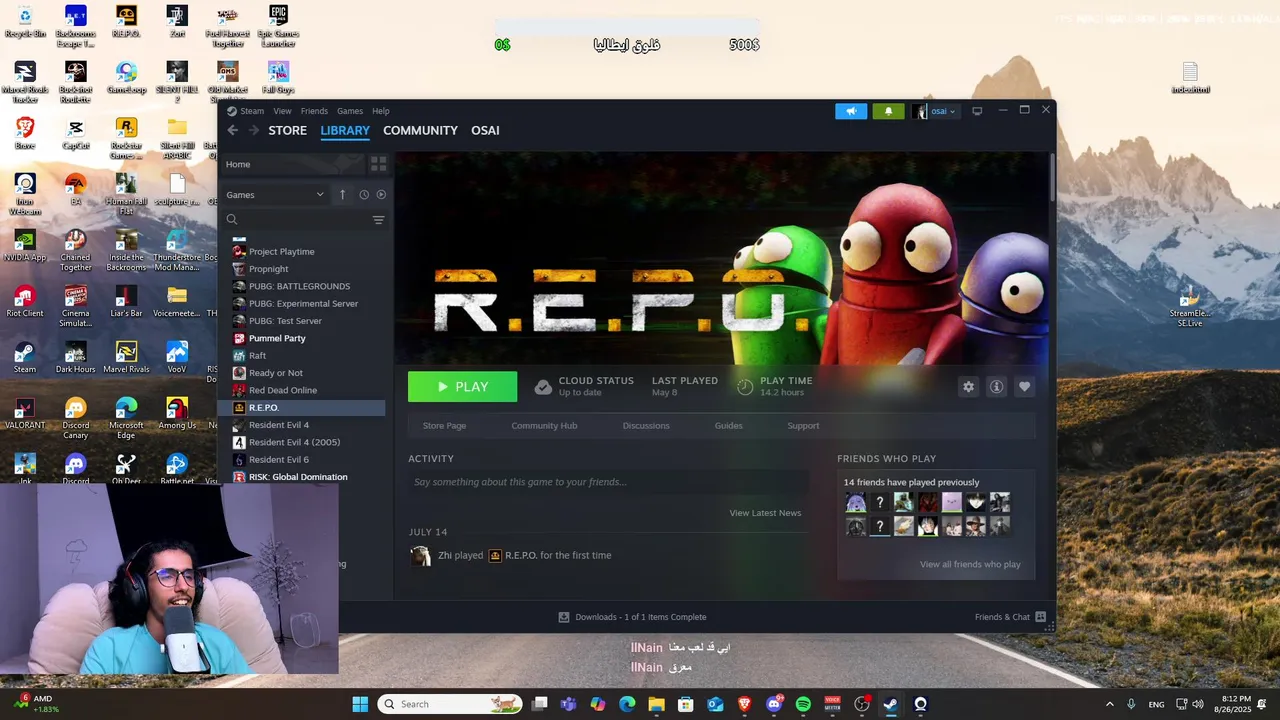This screenshot has width=1280, height=720.
Task: Launch R.E.P.O. with green Play button
Action: point(462,387)
